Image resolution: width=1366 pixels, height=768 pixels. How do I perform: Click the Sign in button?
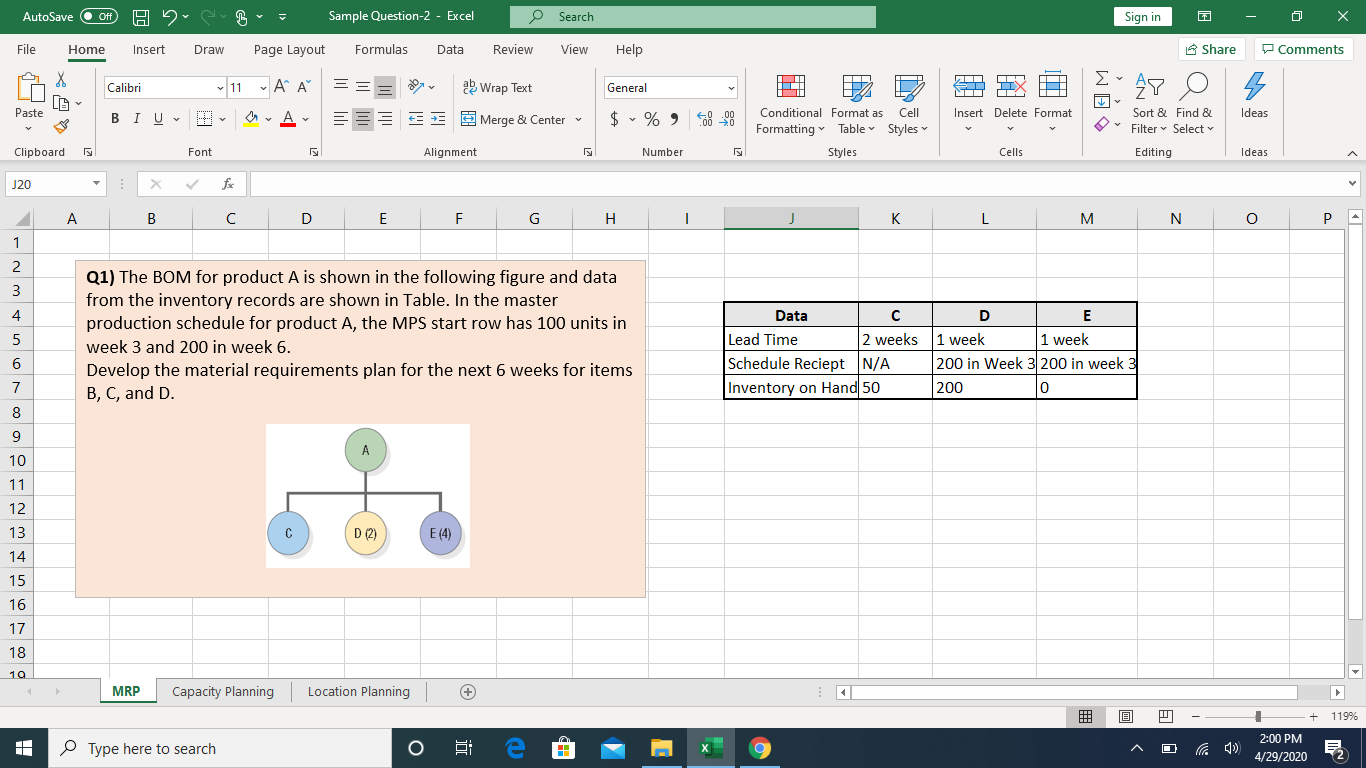coord(1142,16)
